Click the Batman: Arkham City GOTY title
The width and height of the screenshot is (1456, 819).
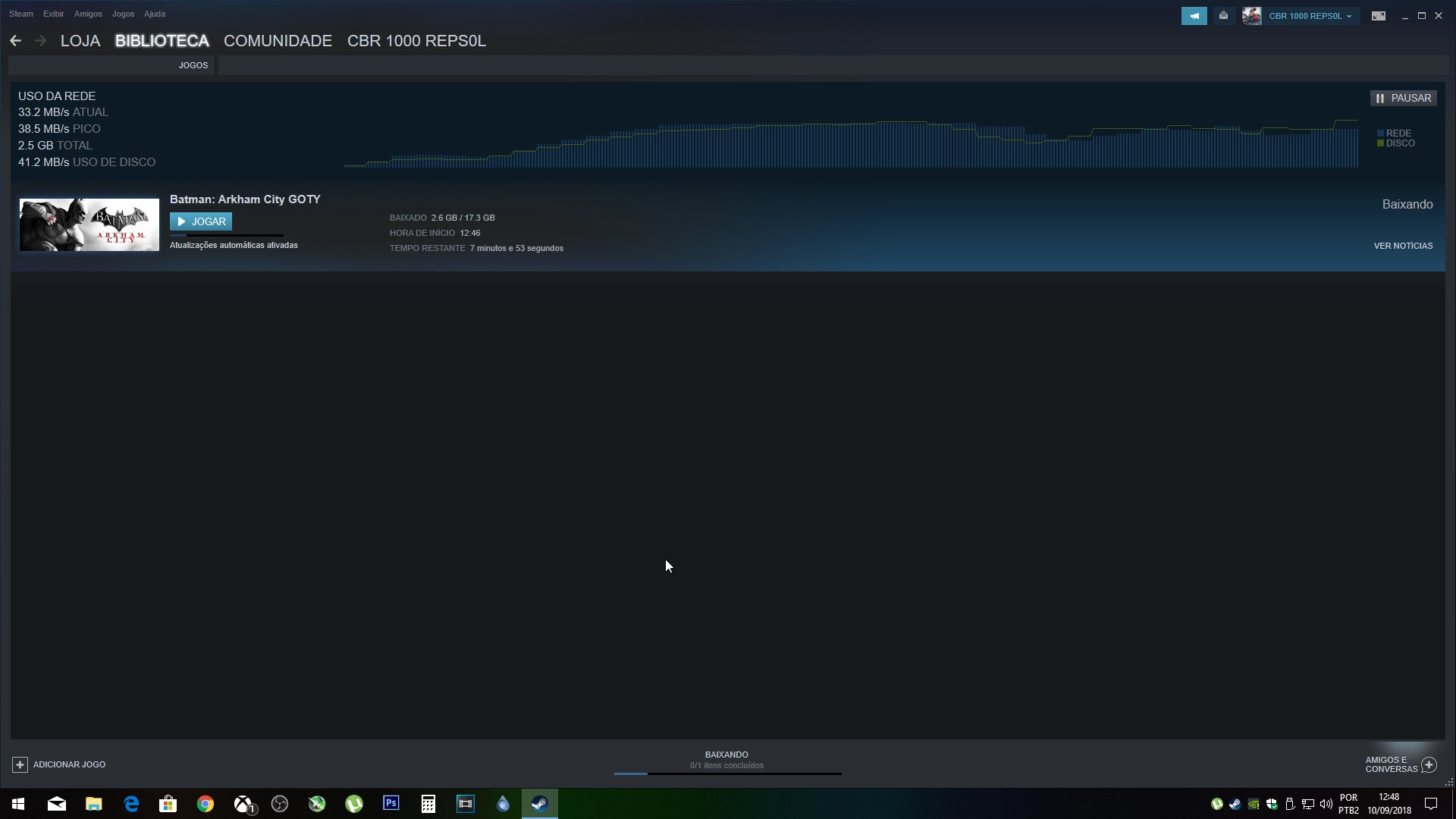point(245,199)
